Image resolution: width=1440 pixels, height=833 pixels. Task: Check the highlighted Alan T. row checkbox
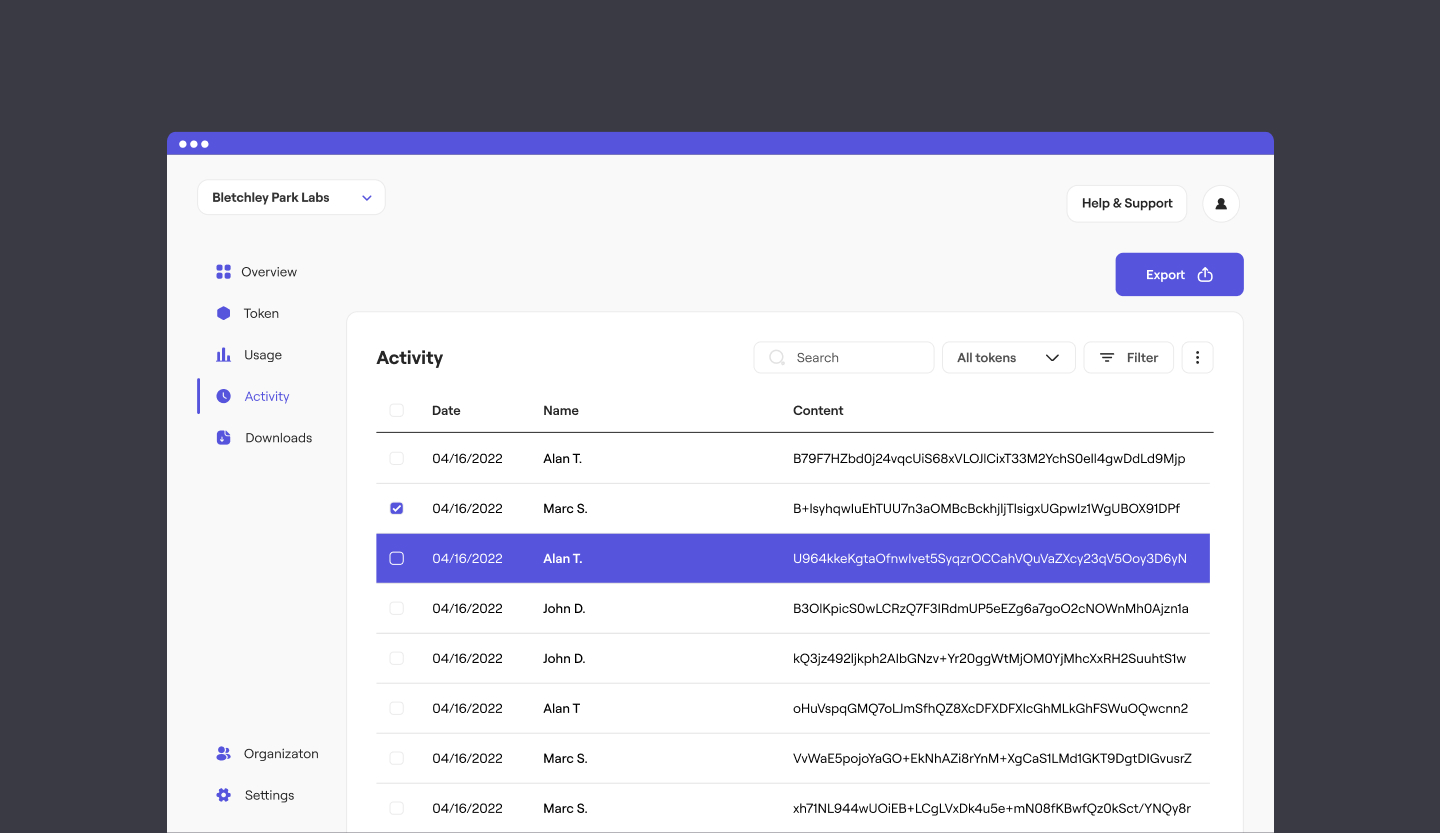(x=397, y=558)
